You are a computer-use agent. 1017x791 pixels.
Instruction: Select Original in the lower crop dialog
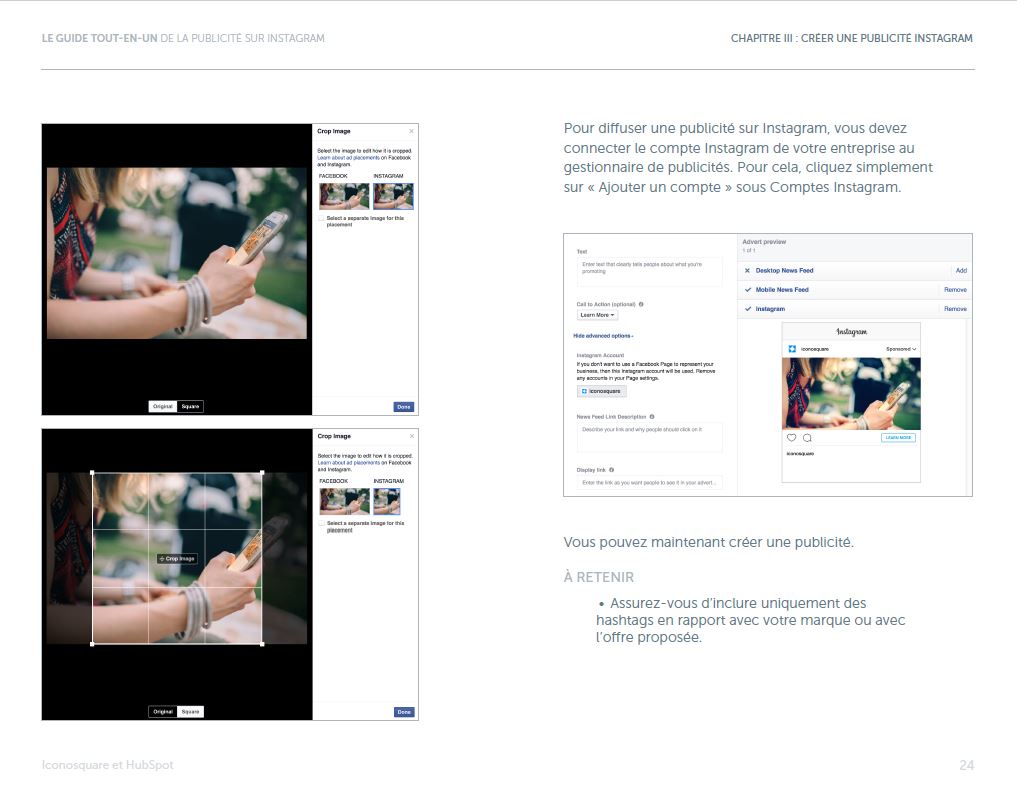point(163,711)
